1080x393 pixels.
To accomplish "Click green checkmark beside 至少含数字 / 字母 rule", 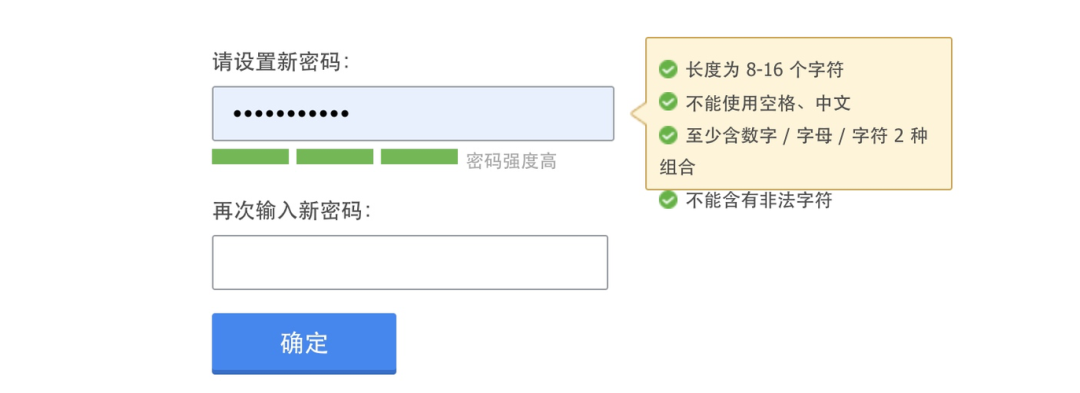I will click(x=668, y=135).
